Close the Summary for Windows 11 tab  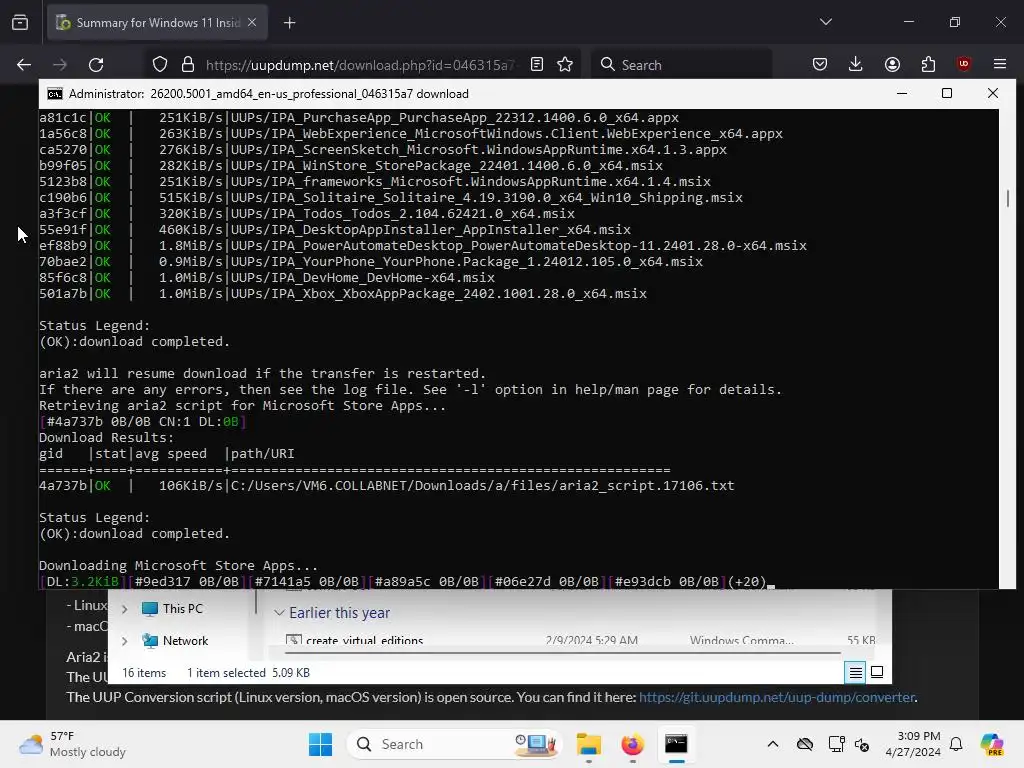pos(252,23)
